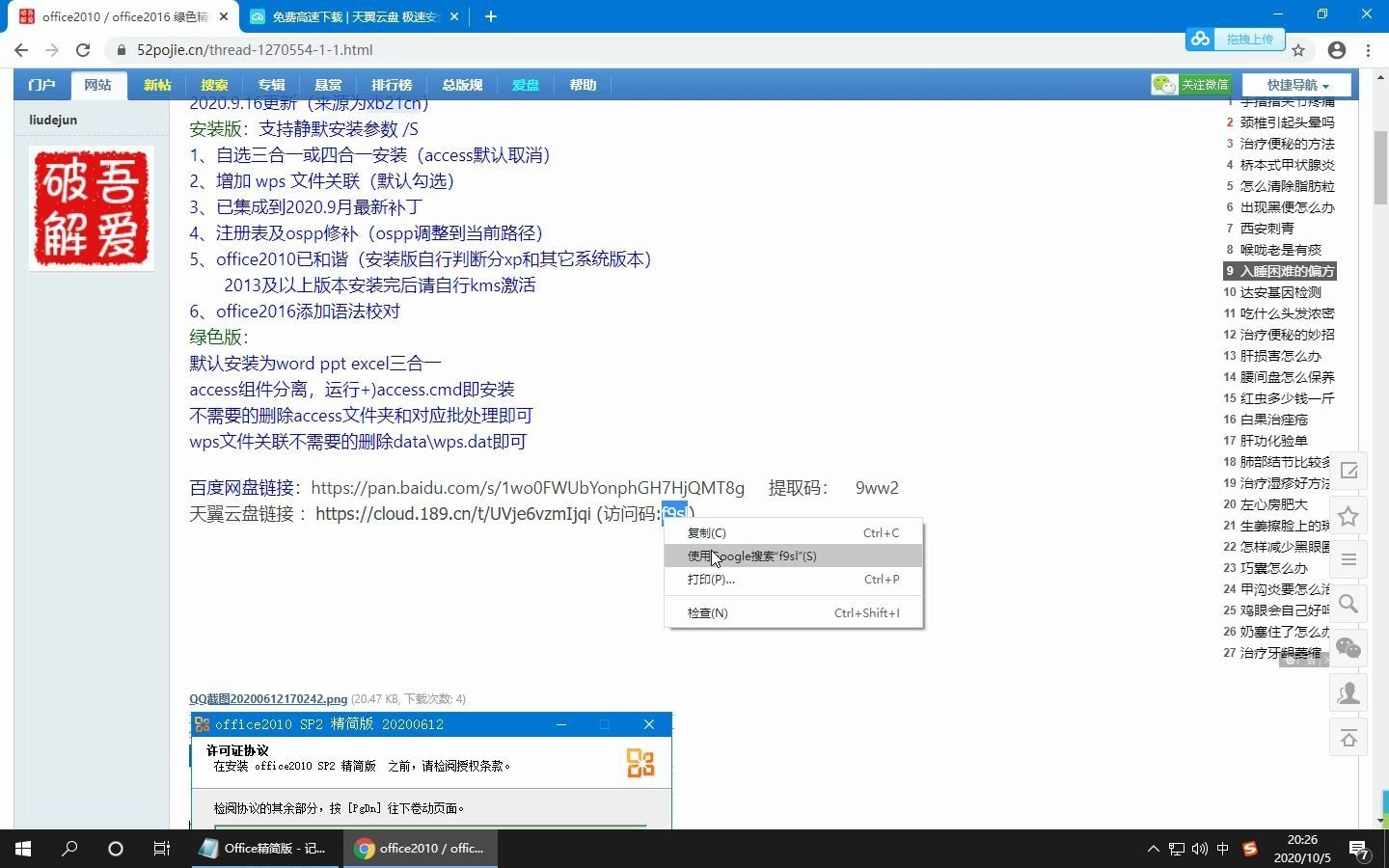Open attachment QQ截图20200612170242.png
This screenshot has height=868, width=1389.
[268, 699]
